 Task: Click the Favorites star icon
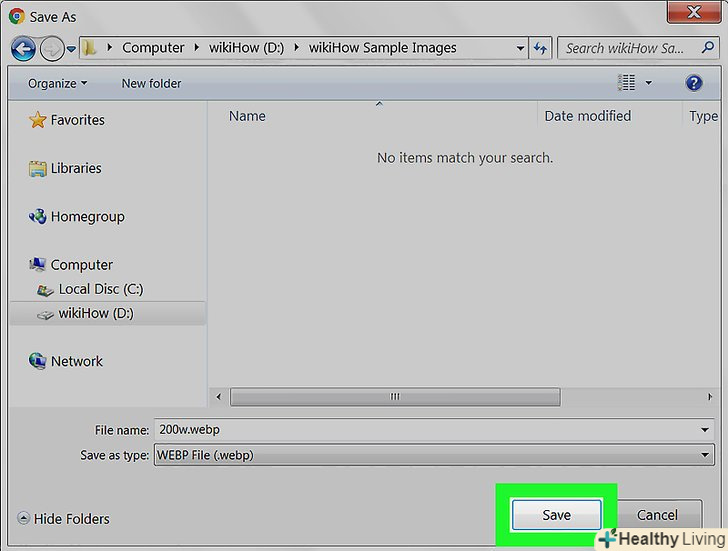(38, 120)
